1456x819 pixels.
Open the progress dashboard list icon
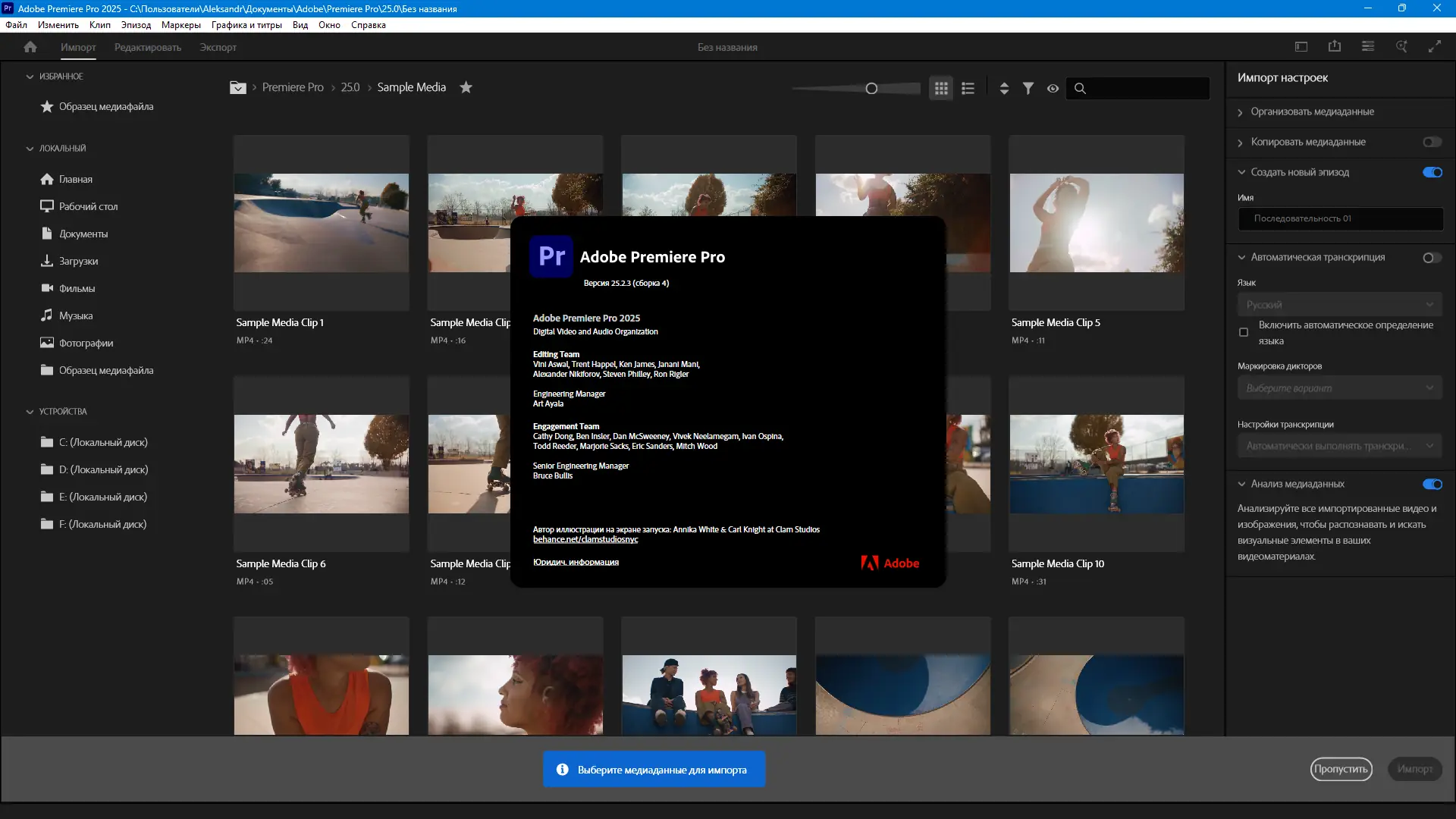coord(1368,47)
